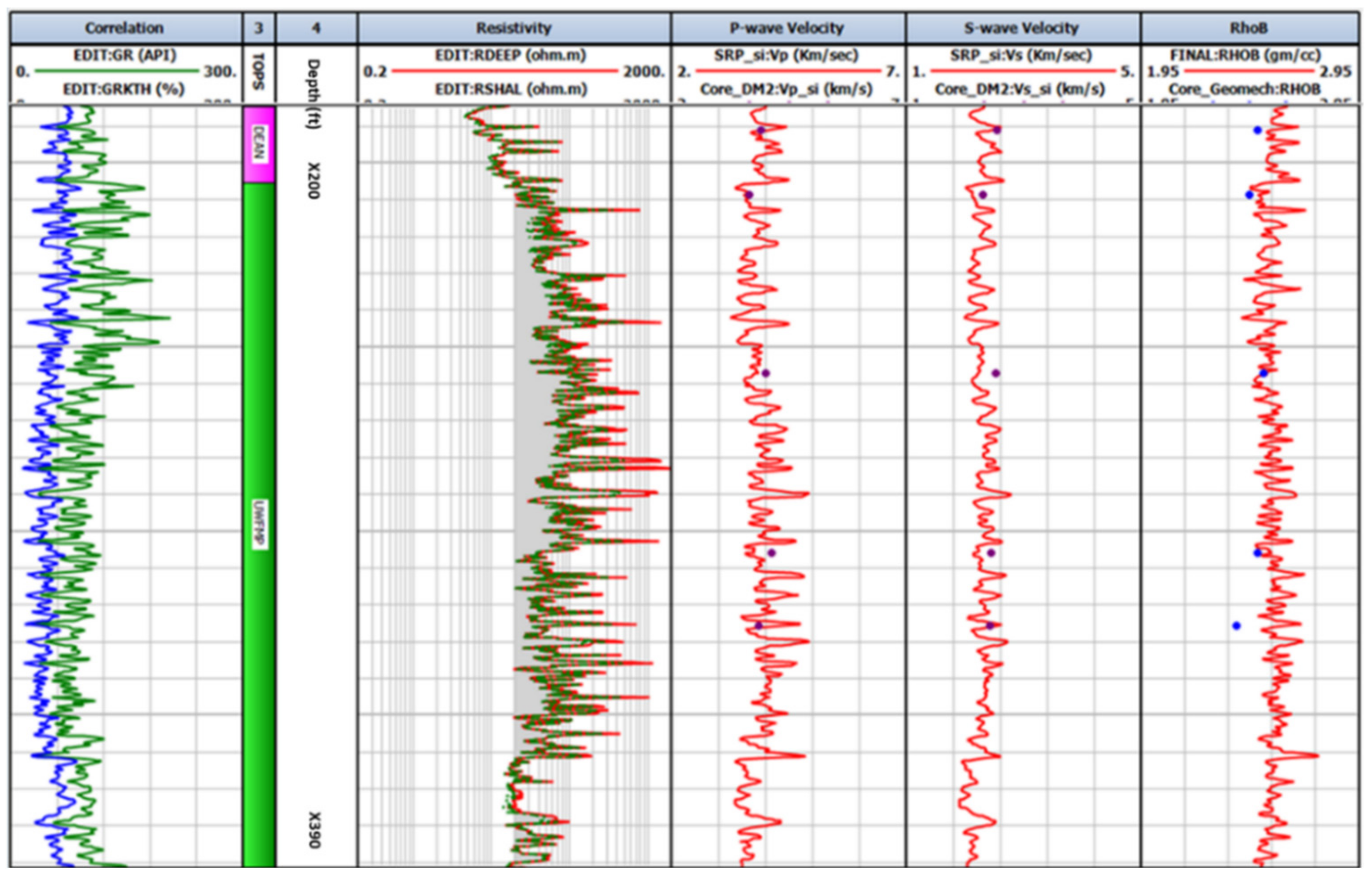Select the EDIT:GR (API) curve label
Viewport: 1372px width, 878px height.
(125, 55)
